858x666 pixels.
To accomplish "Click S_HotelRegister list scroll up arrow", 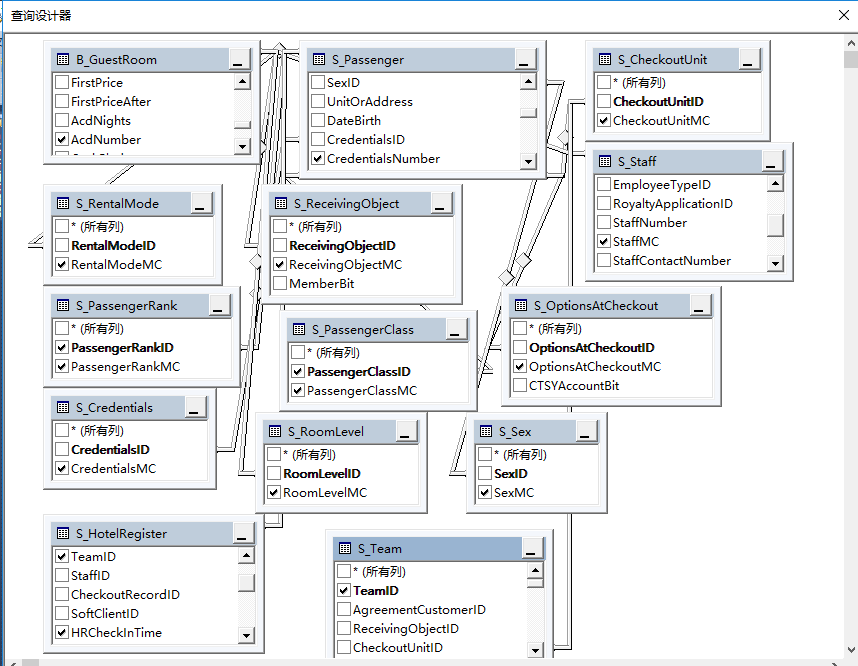I will click(246, 556).
